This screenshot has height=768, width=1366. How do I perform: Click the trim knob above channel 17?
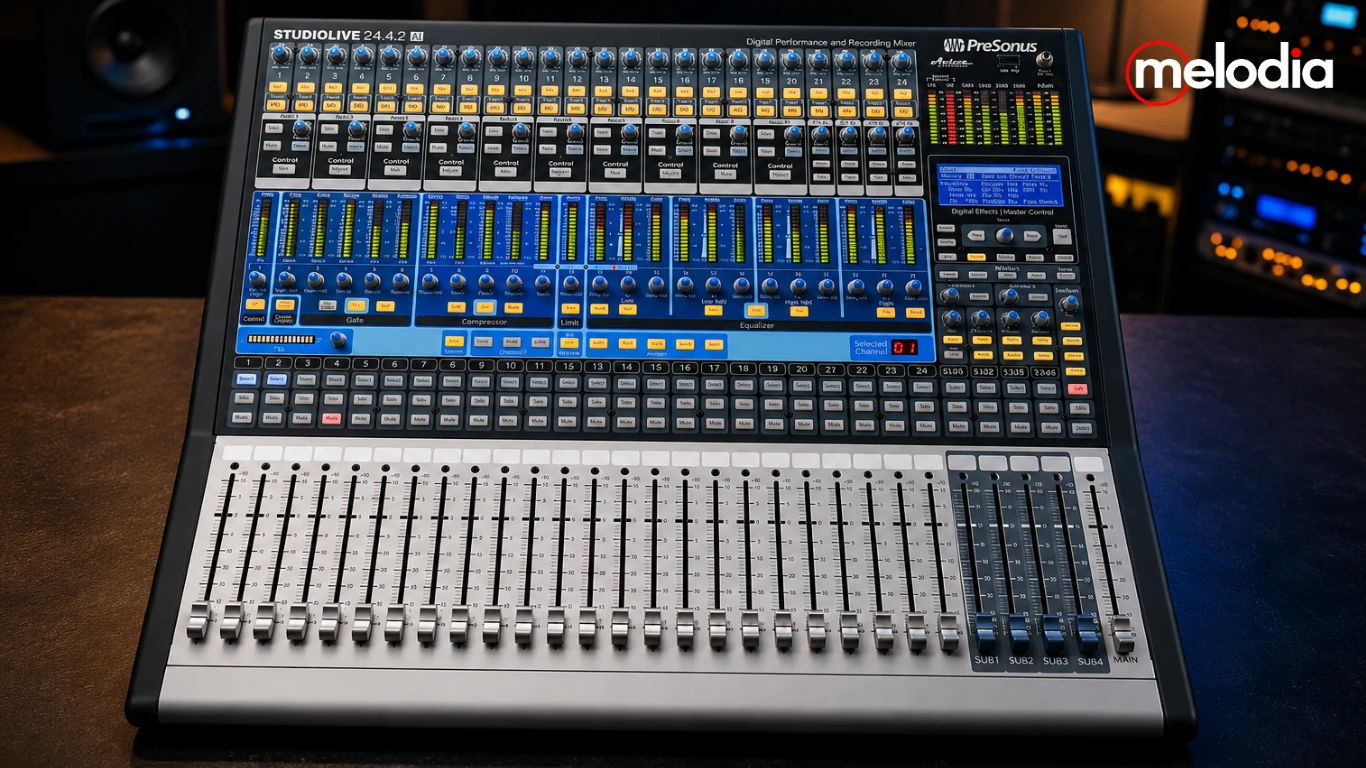pyautogui.click(x=711, y=59)
